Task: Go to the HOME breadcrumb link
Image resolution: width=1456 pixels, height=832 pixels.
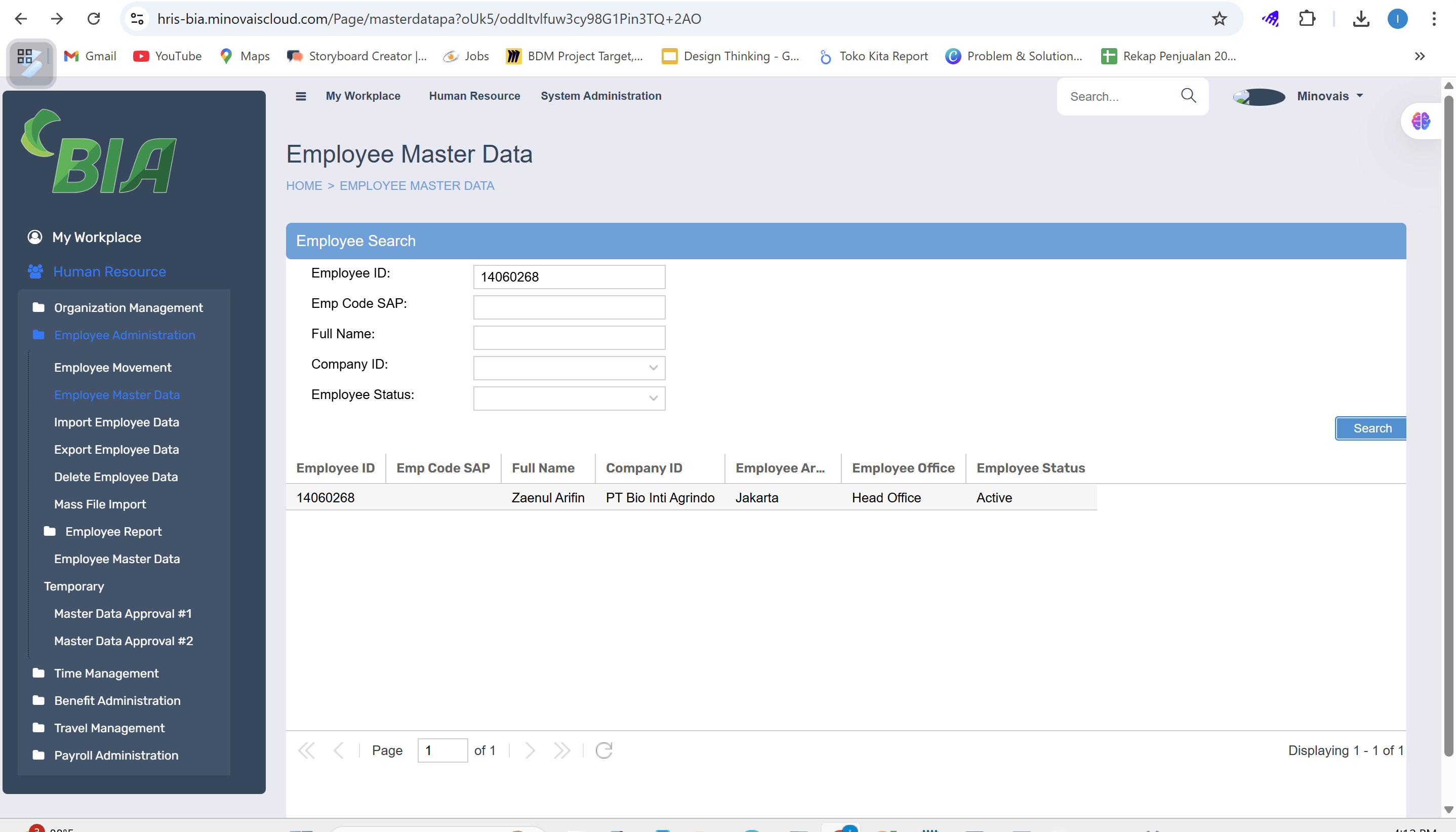Action: [x=304, y=186]
